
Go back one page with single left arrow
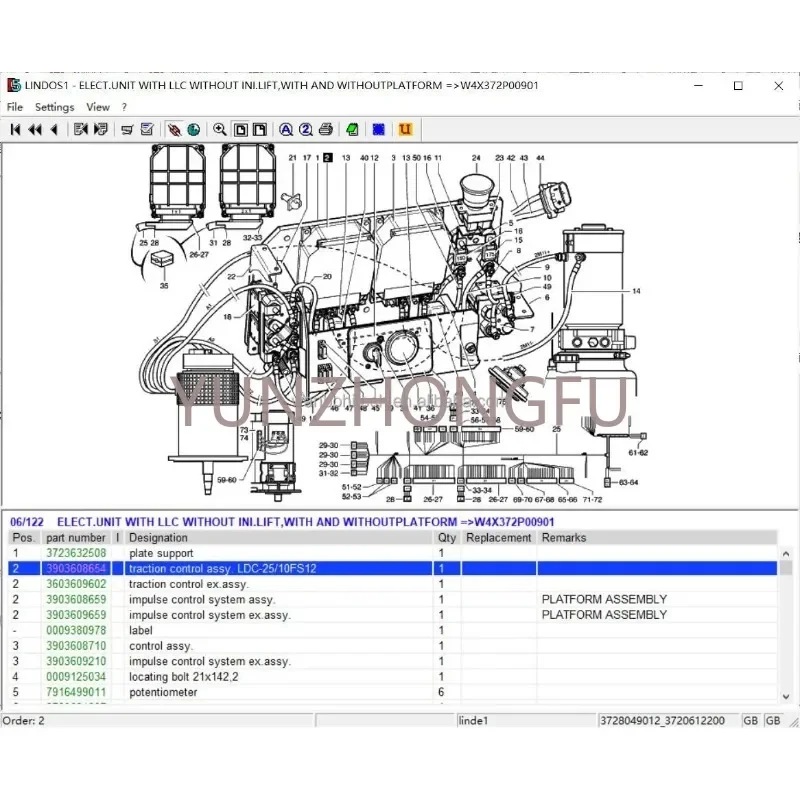[x=54, y=130]
